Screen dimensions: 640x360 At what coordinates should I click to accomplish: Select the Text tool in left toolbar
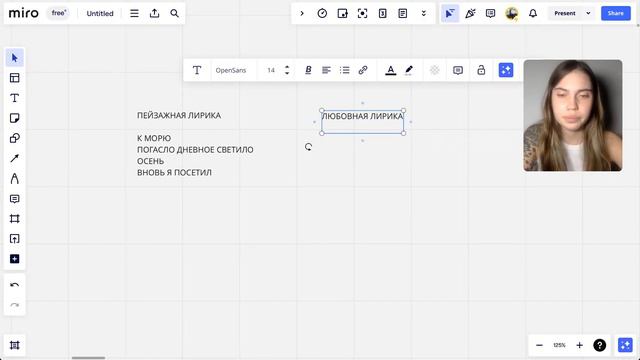[15, 98]
